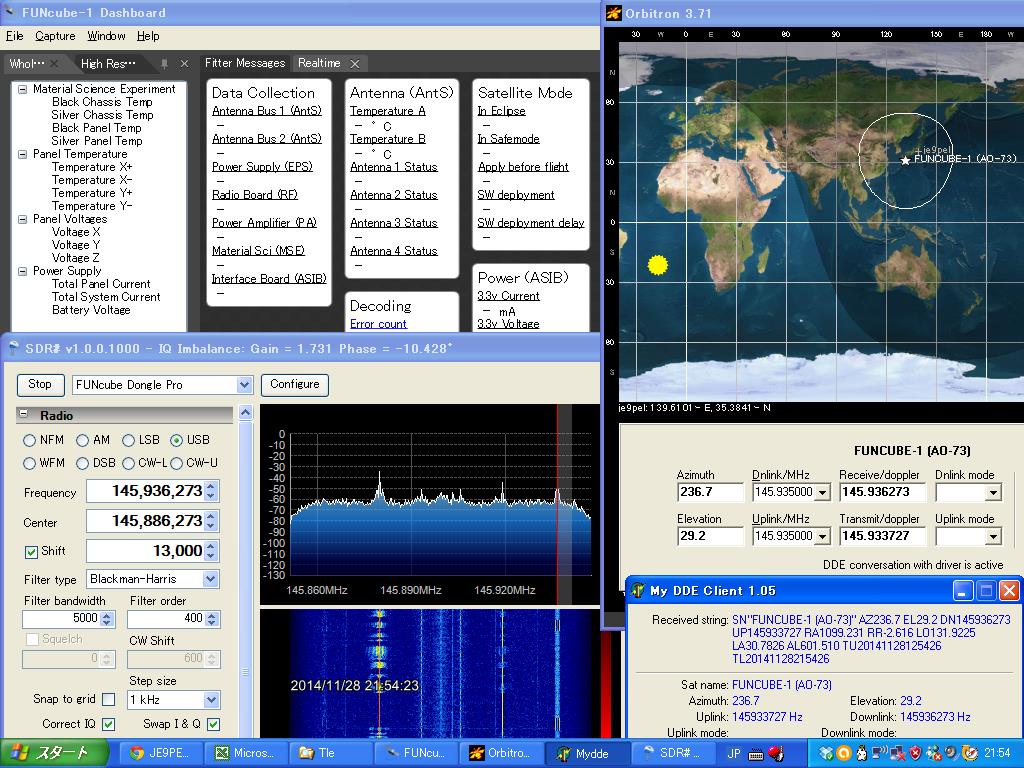This screenshot has height=768, width=1024.
Task: Toggle Swap I & Q checkbox
Action: (214, 724)
